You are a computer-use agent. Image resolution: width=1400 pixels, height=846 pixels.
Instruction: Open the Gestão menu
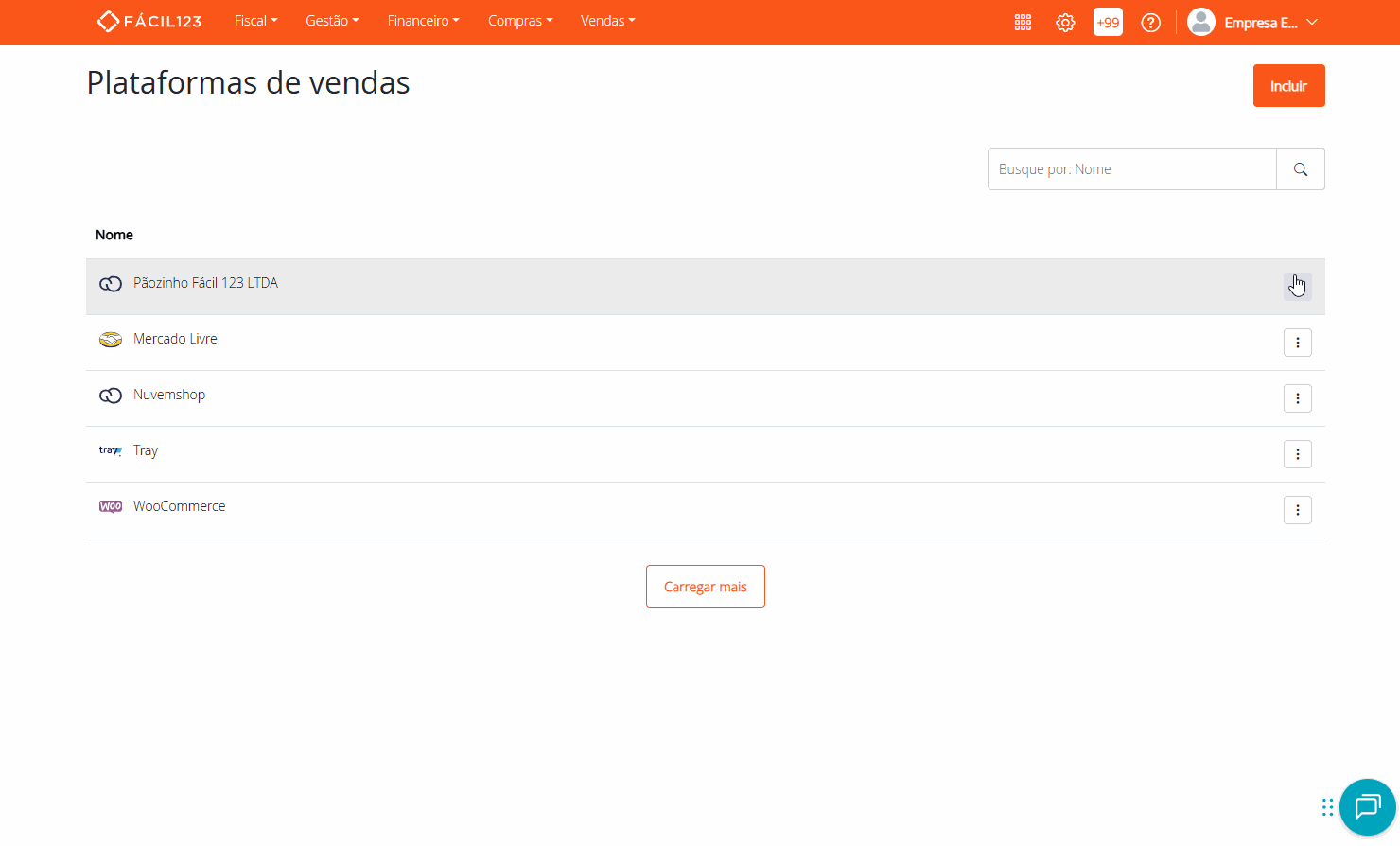coord(332,20)
